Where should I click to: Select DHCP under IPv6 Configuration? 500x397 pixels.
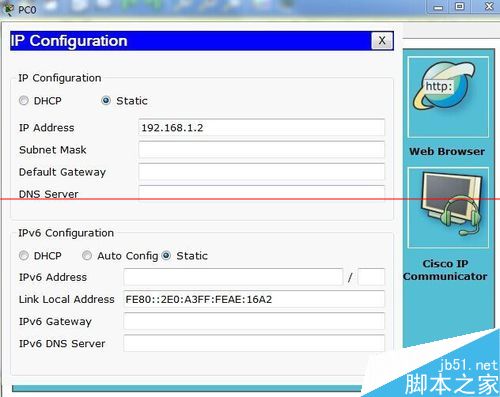[24, 256]
